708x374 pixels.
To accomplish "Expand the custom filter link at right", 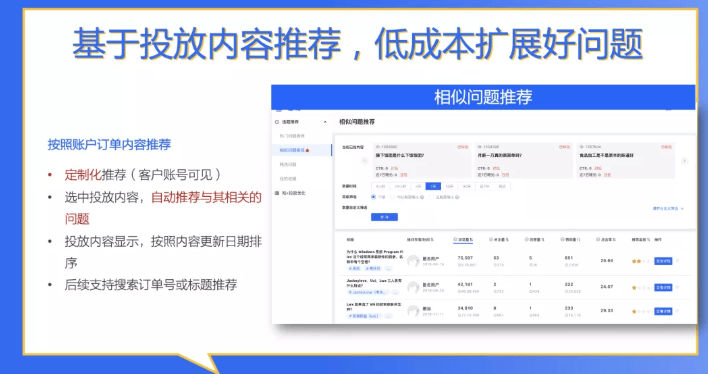I will point(668,209).
